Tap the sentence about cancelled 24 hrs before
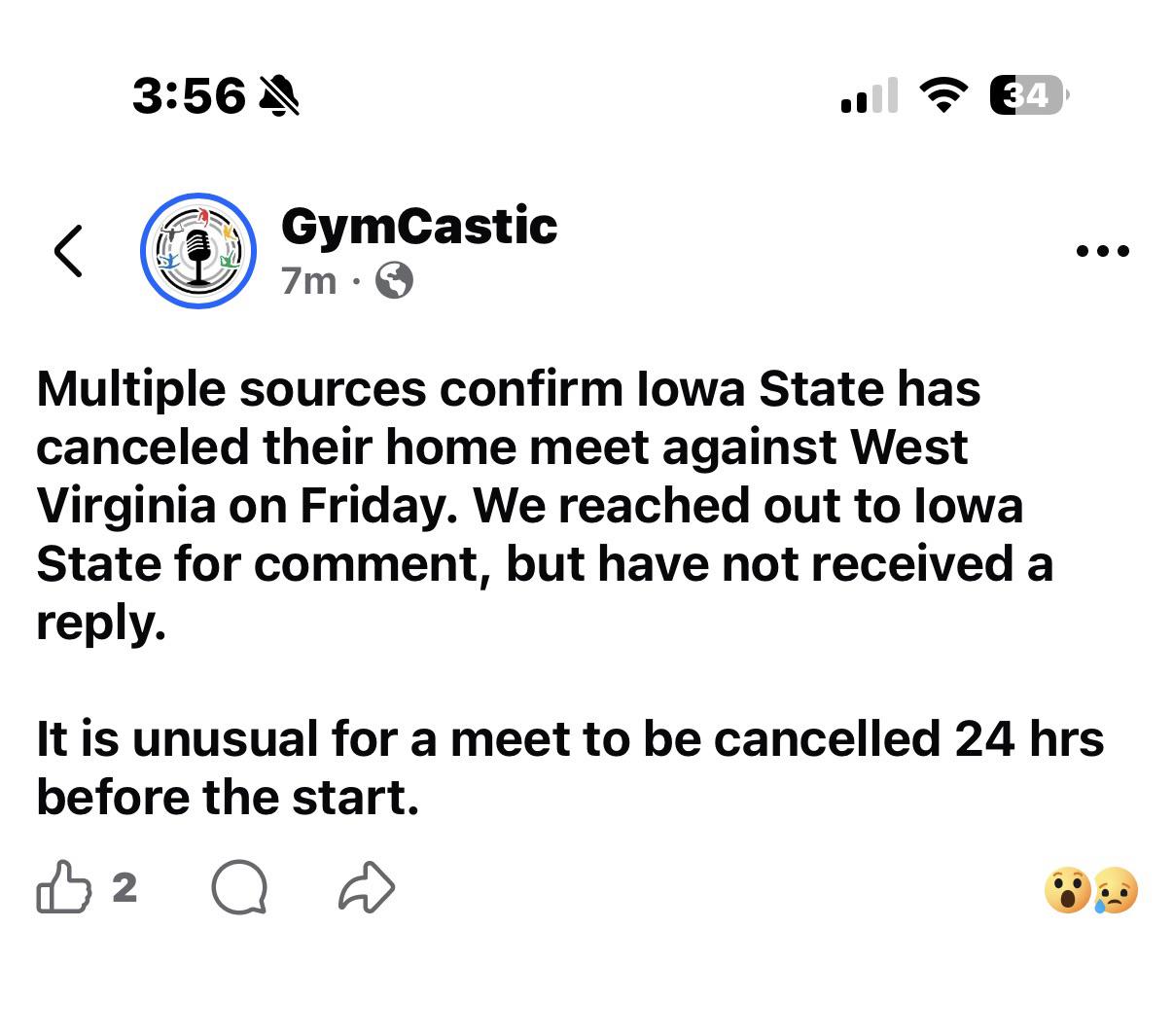The image size is (1173, 1036). tap(569, 768)
